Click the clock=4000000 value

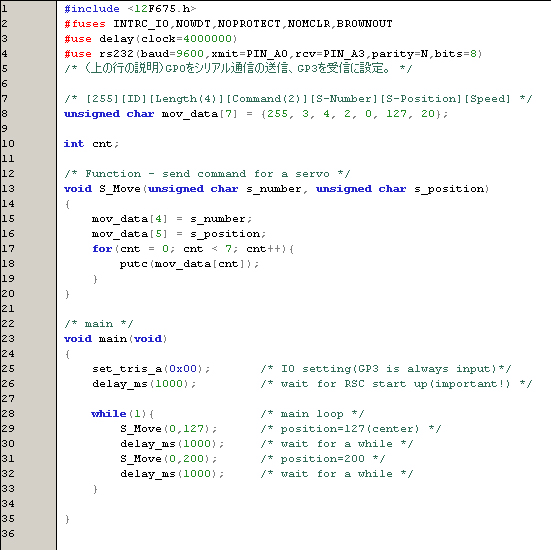click(189, 39)
